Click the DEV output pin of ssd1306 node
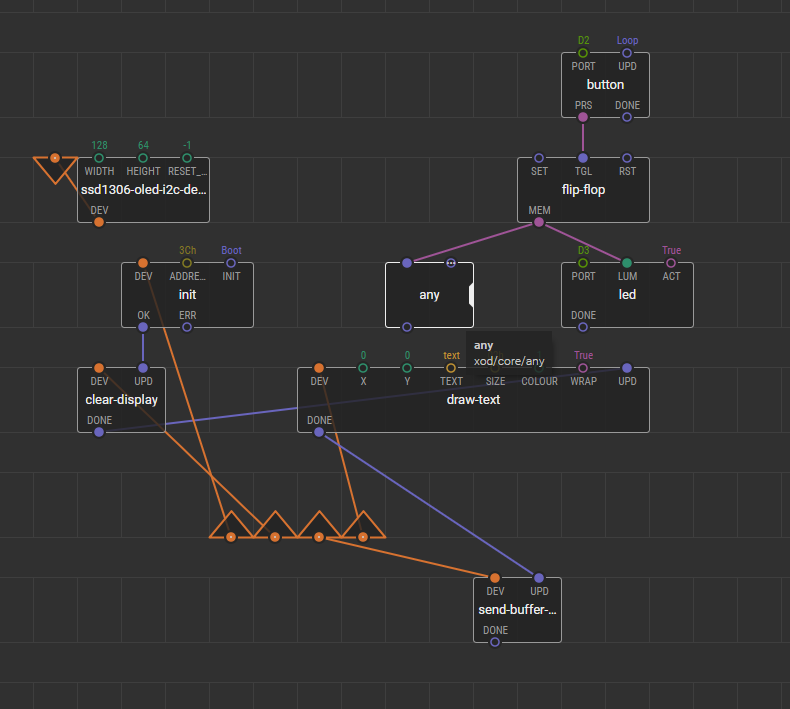This screenshot has width=790, height=709. (99, 222)
